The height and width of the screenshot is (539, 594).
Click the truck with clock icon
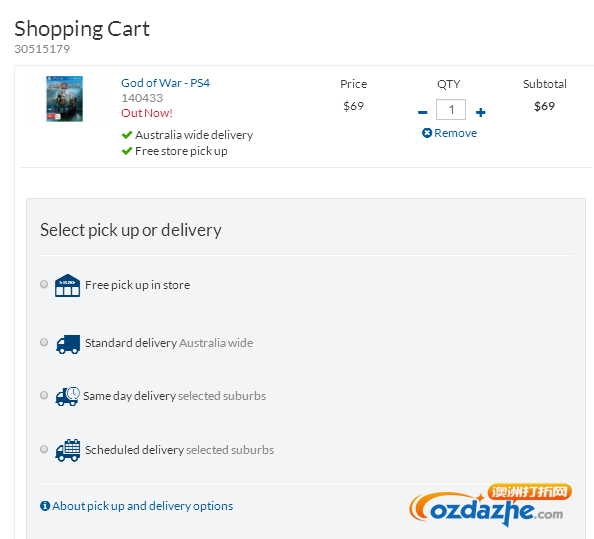tap(67, 397)
